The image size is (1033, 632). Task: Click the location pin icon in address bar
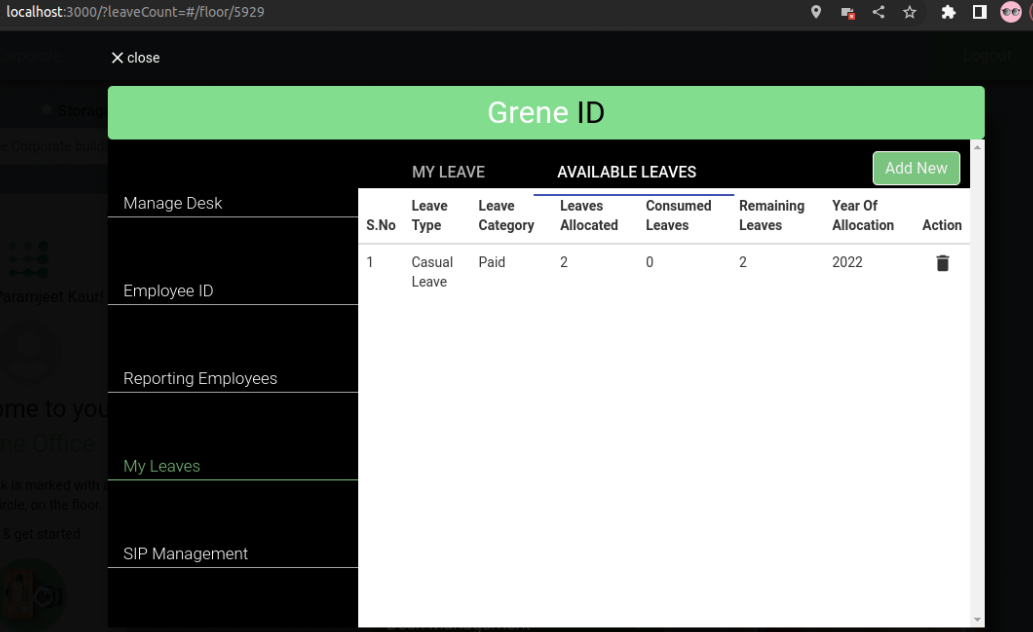(x=816, y=12)
